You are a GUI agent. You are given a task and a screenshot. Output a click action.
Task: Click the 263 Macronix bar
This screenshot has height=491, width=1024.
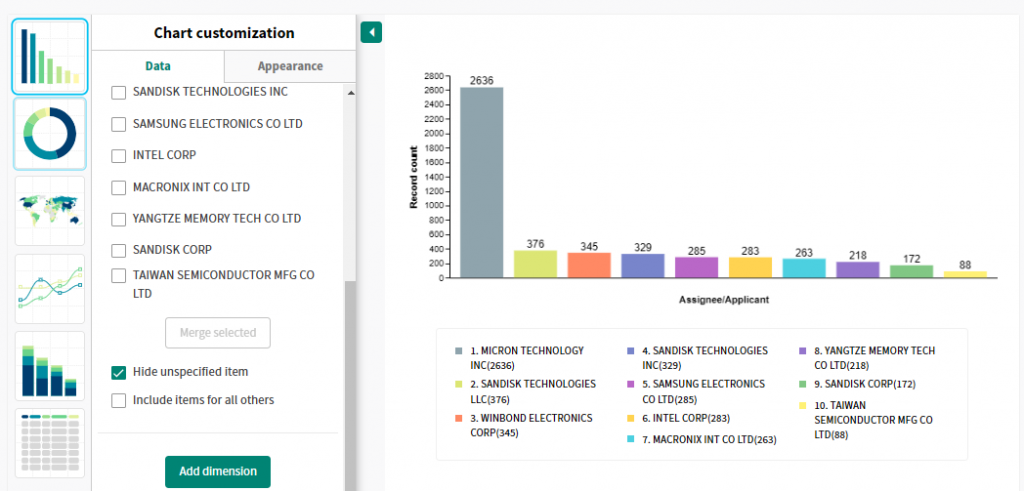pyautogui.click(x=804, y=268)
